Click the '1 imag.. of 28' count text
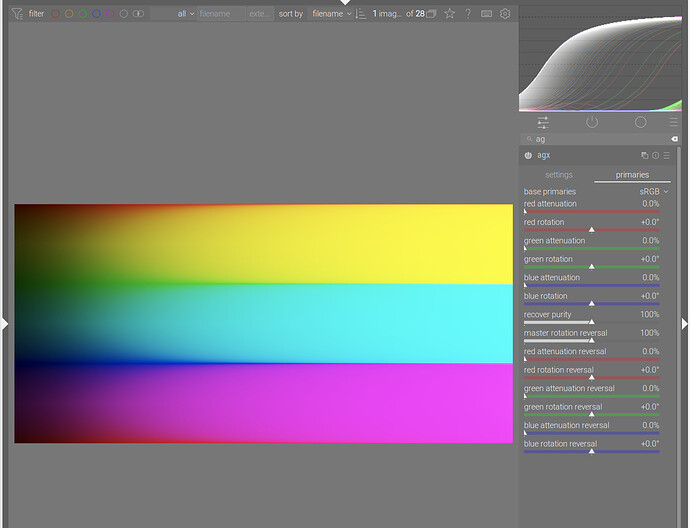This screenshot has width=690, height=528. (399, 14)
